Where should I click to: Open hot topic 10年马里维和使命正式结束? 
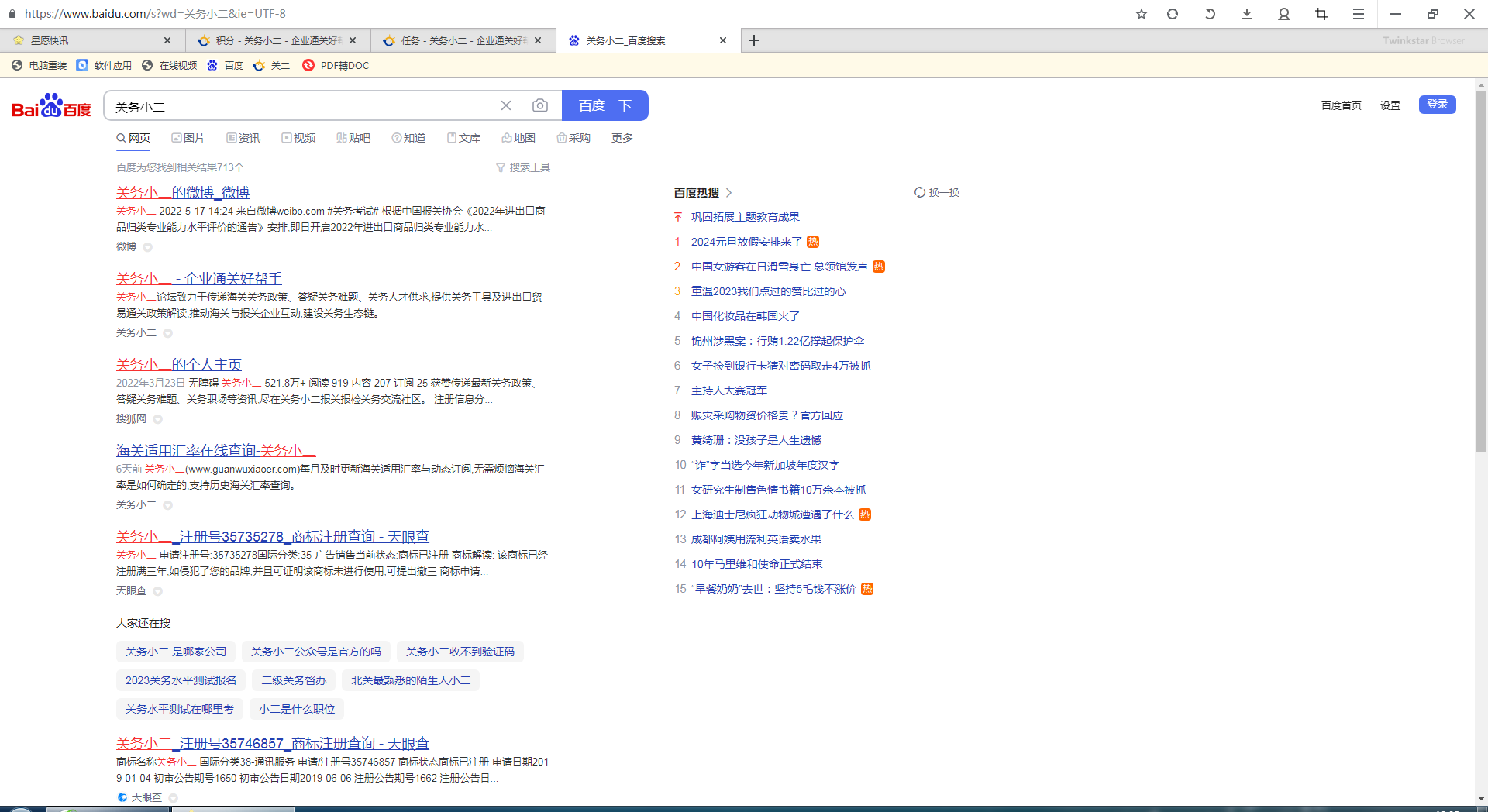[757, 564]
